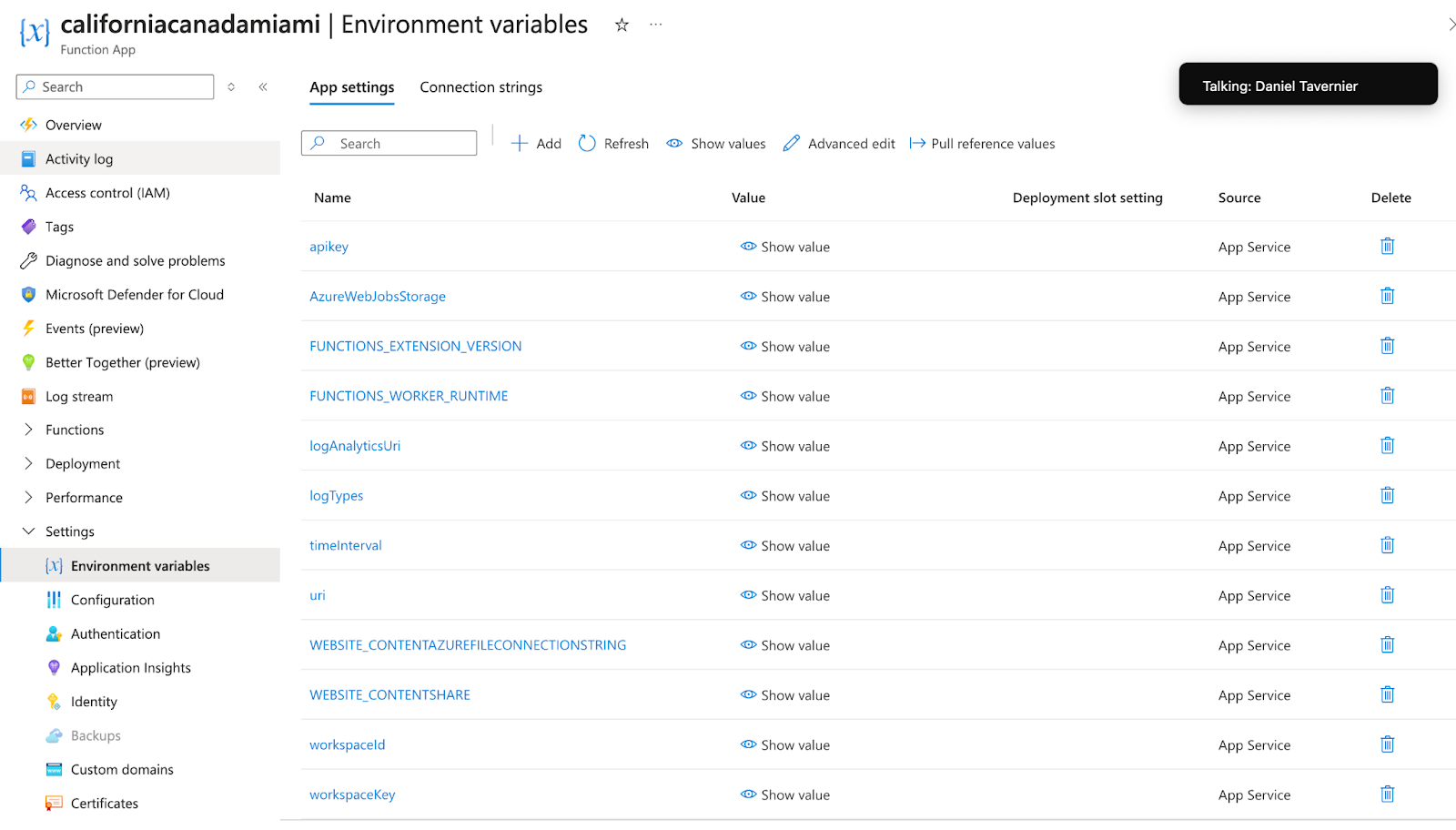Open Identity under Settings
The image size is (1456, 830).
tap(94, 702)
